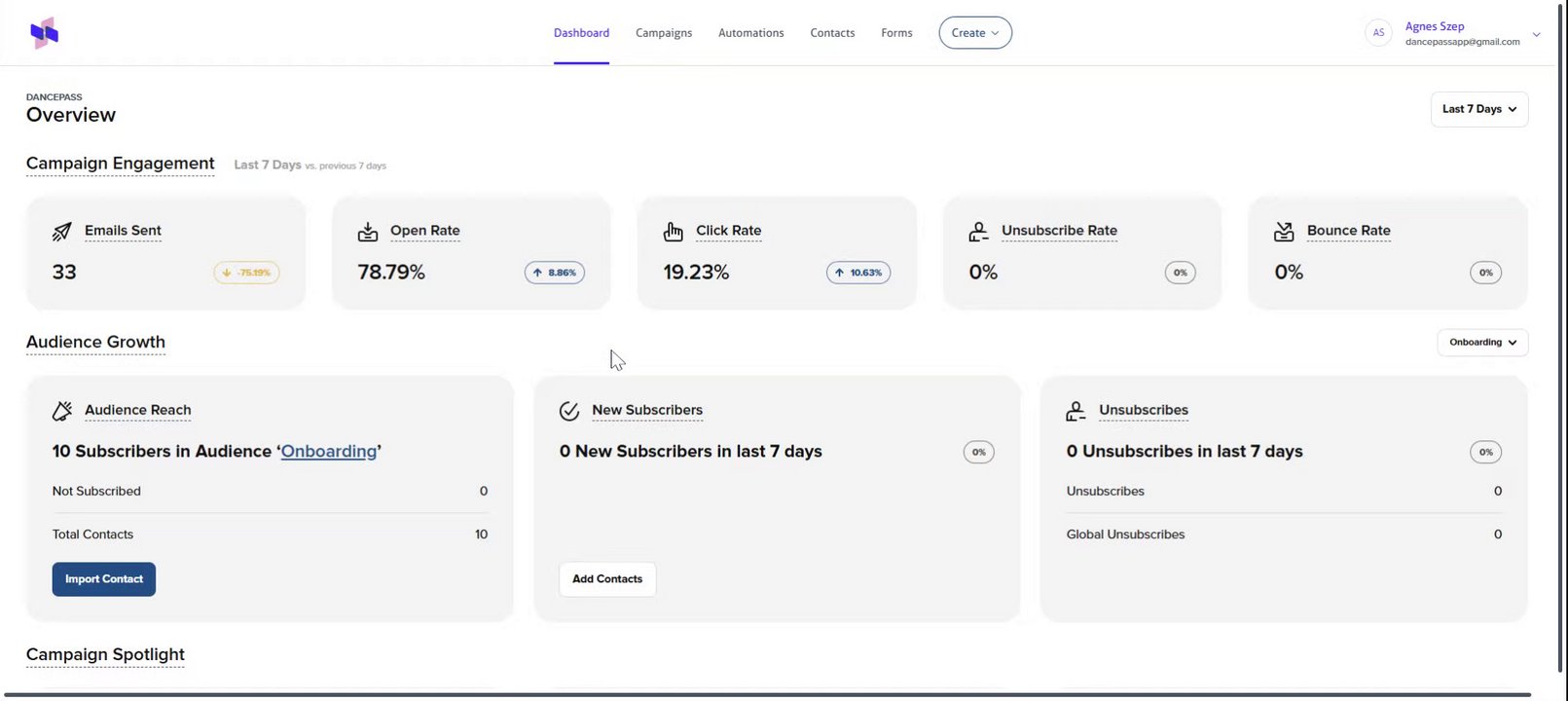The width and height of the screenshot is (1568, 701).
Task: Click the Unsubscribe Rate person icon
Action: (x=978, y=232)
